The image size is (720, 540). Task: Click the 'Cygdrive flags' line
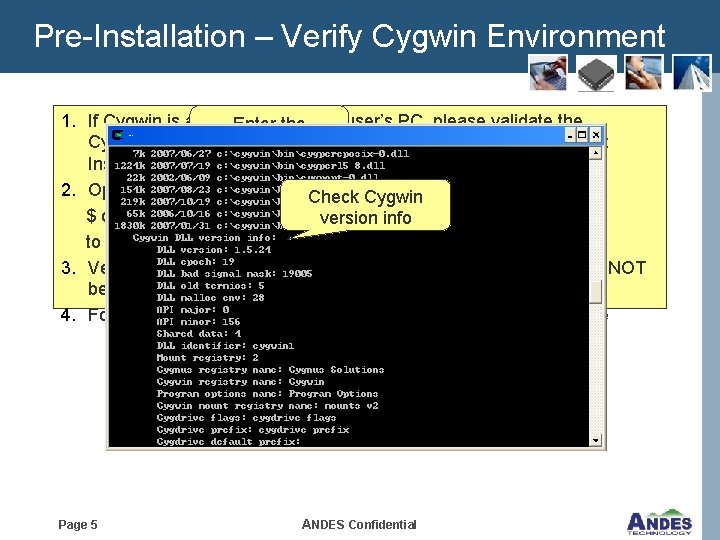tap(247, 417)
